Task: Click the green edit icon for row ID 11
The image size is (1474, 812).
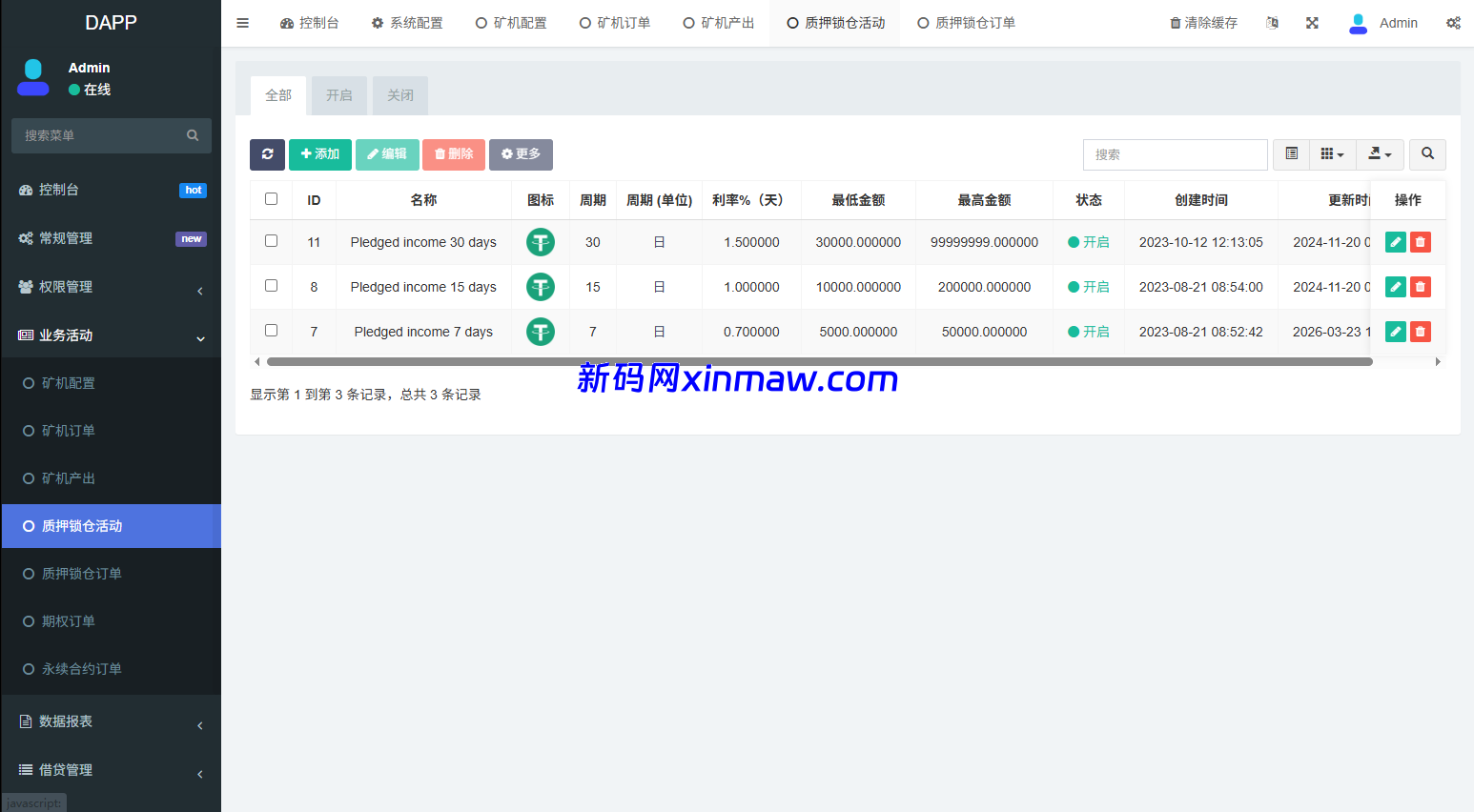Action: (x=1395, y=242)
